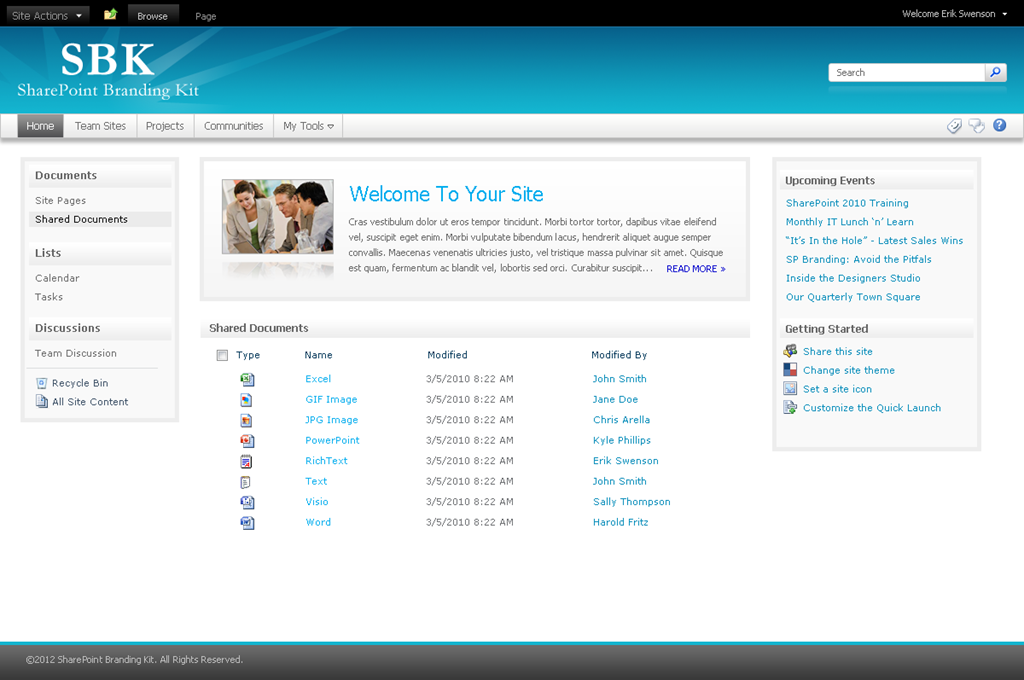Click the Recycle Bin icon
The image size is (1024, 680).
pyautogui.click(x=42, y=383)
